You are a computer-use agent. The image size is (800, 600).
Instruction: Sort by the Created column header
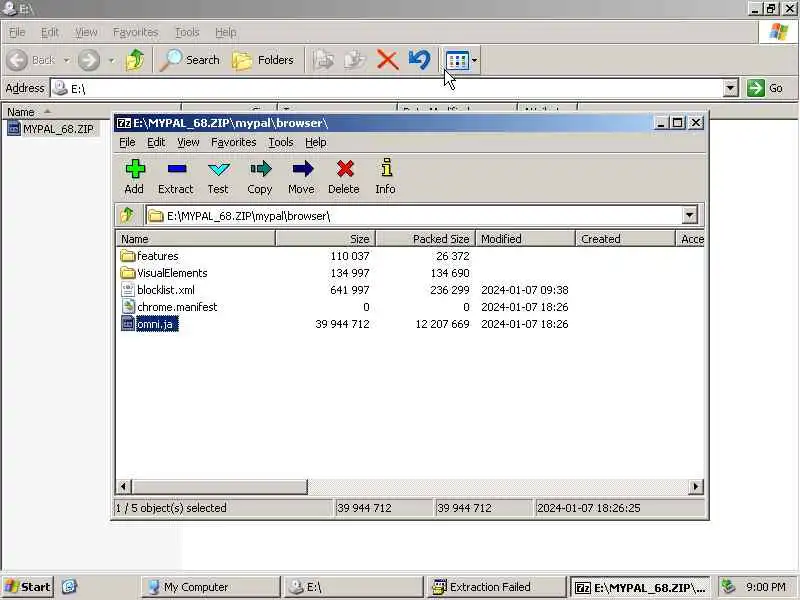coord(626,239)
